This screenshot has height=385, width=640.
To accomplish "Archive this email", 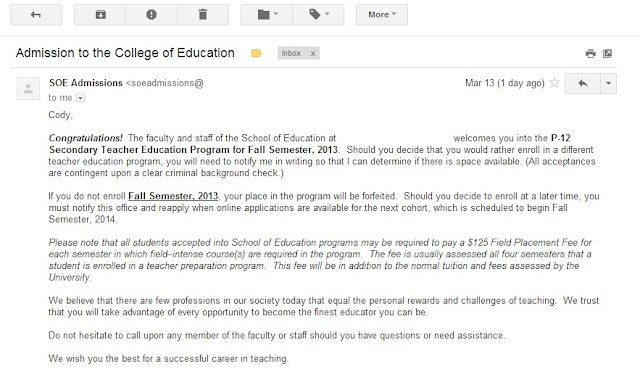I will pos(100,15).
